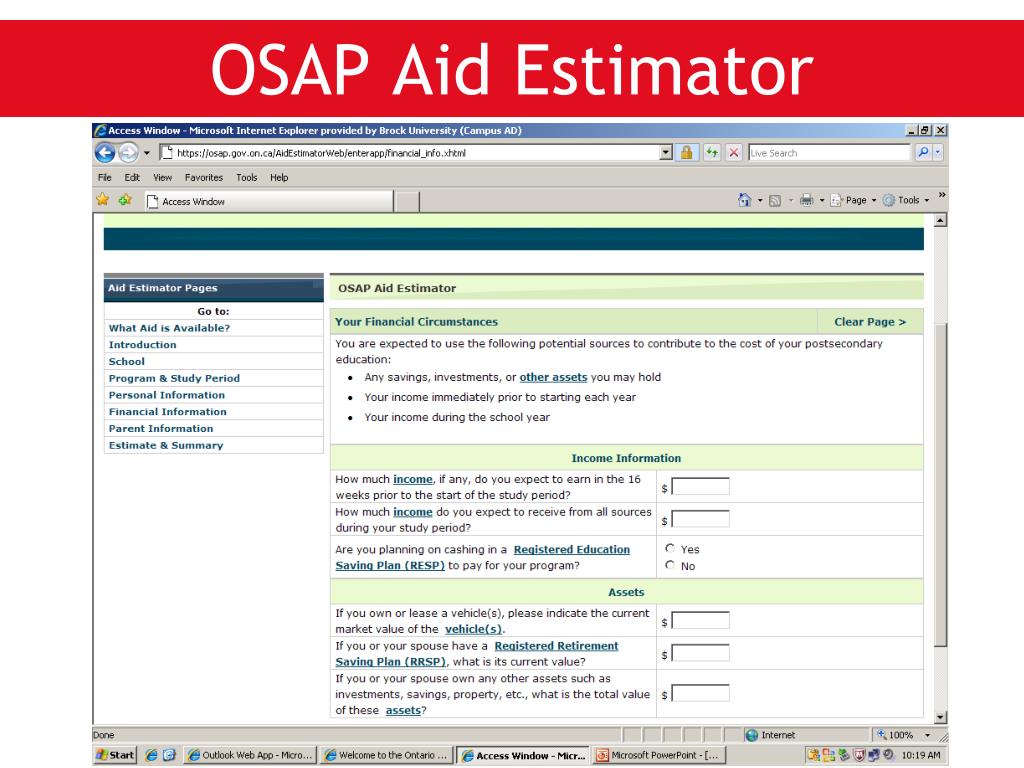This screenshot has width=1024, height=768.
Task: Select No for cashing in RESP
Action: [670, 565]
